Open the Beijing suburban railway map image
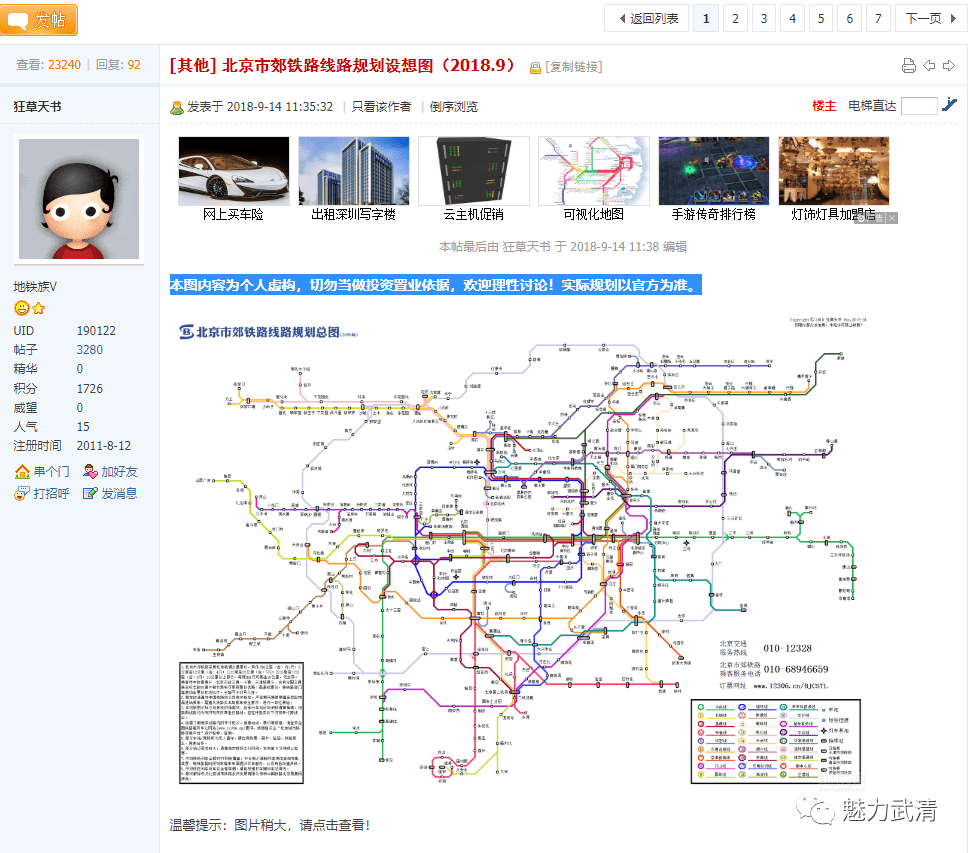969x853 pixels. click(523, 551)
